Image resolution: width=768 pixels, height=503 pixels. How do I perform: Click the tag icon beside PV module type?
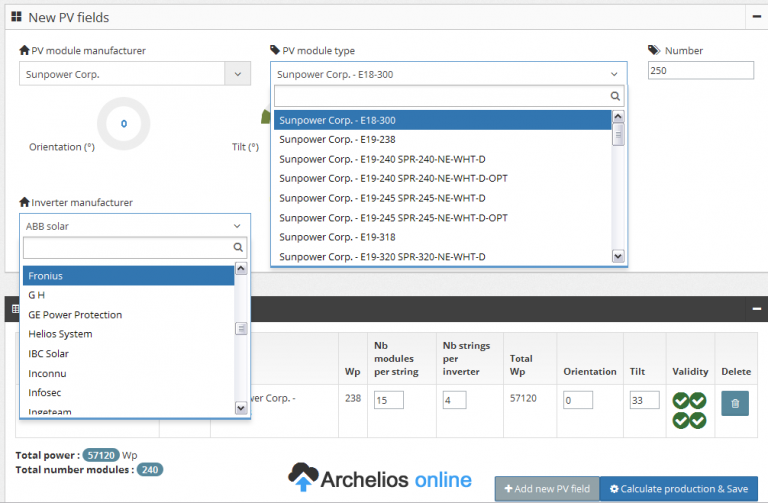pos(275,50)
